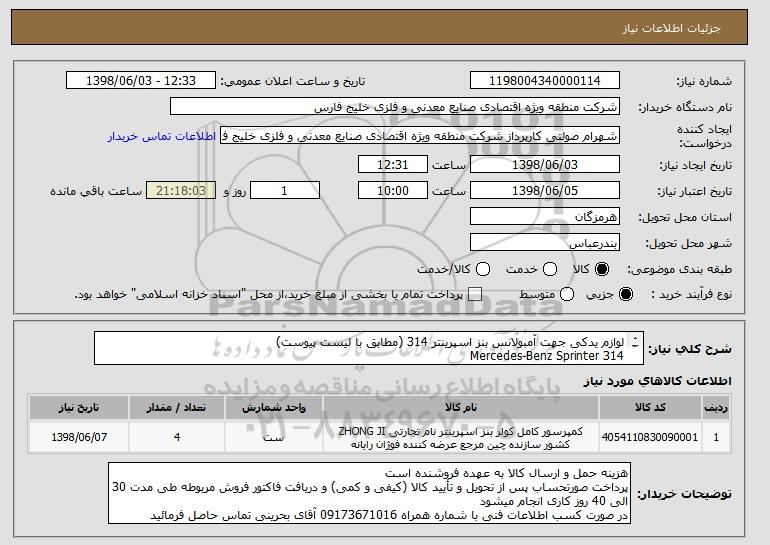Click the validity date field 1398/06/05
770x545 pixels.
coord(545,191)
